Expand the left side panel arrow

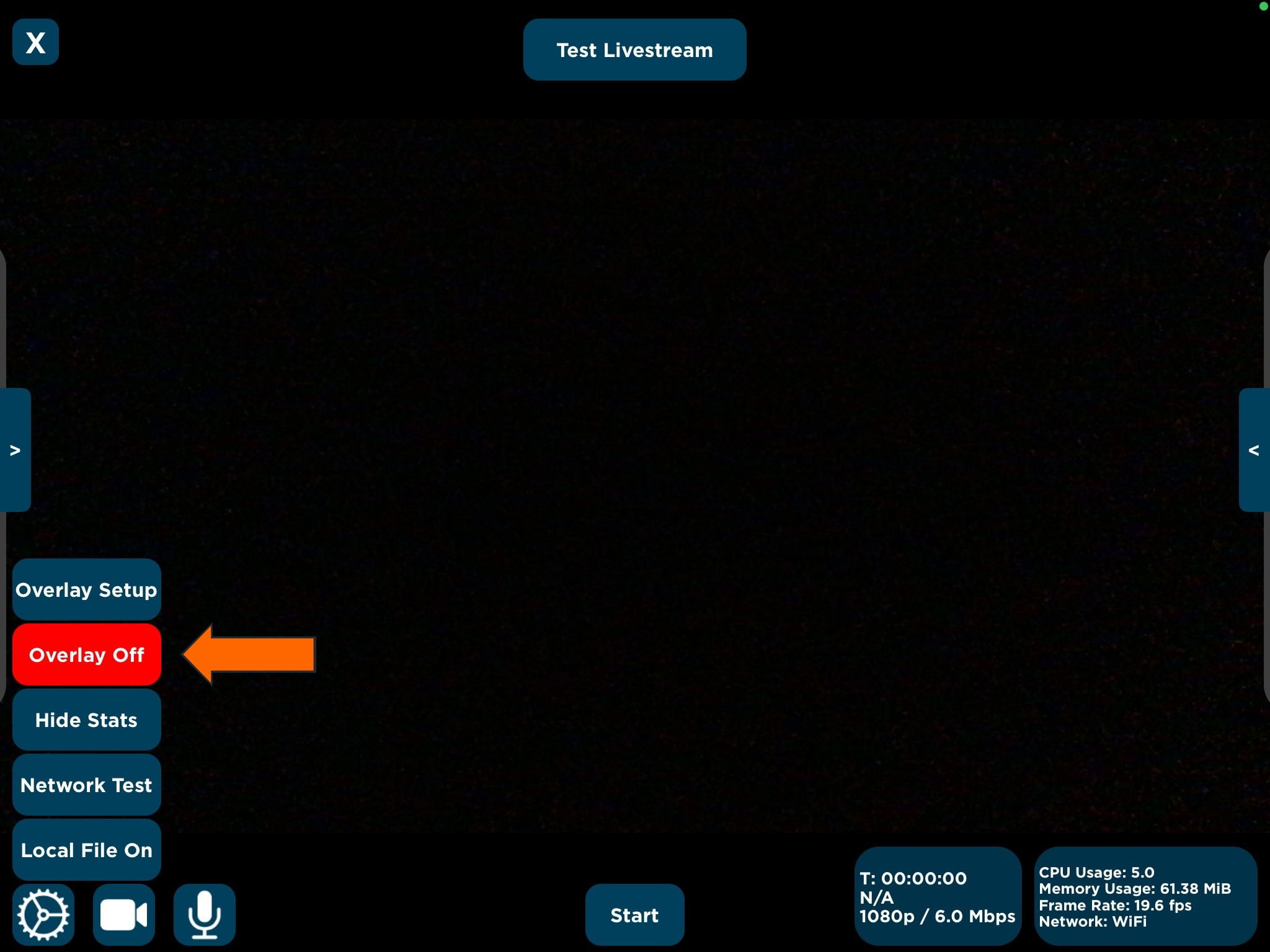coord(15,450)
